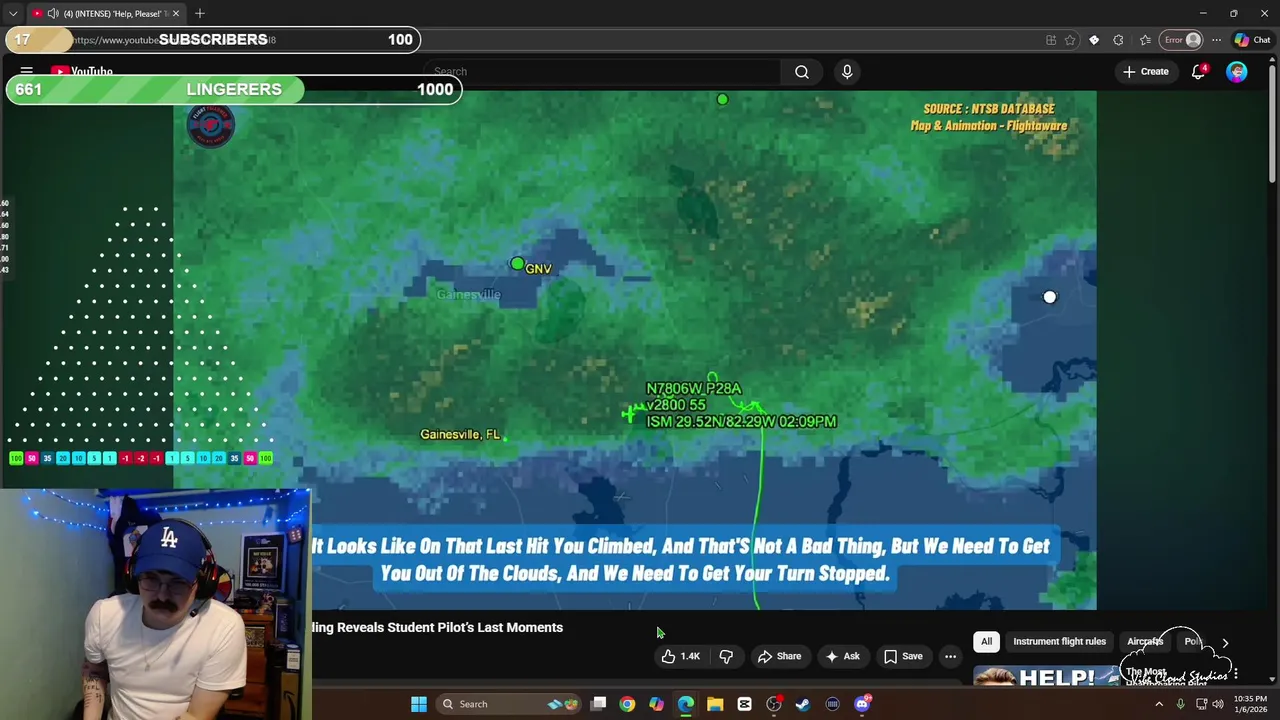Open OBS Studio from taskbar
The height and width of the screenshot is (720, 1280).
(774, 704)
